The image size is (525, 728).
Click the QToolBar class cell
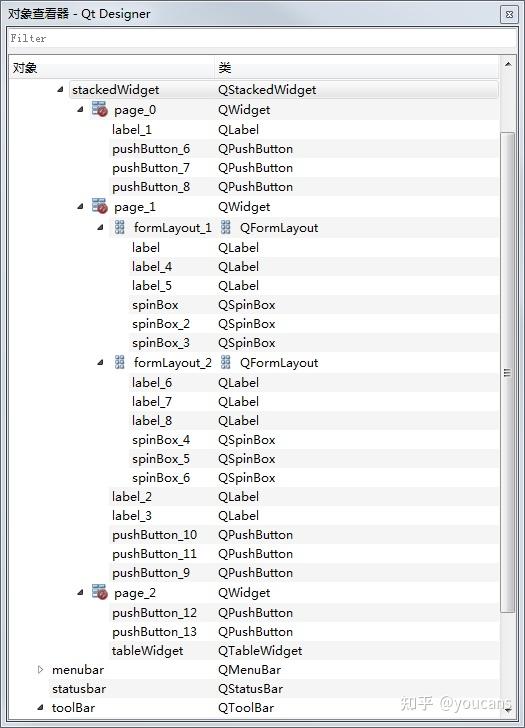click(x=246, y=708)
